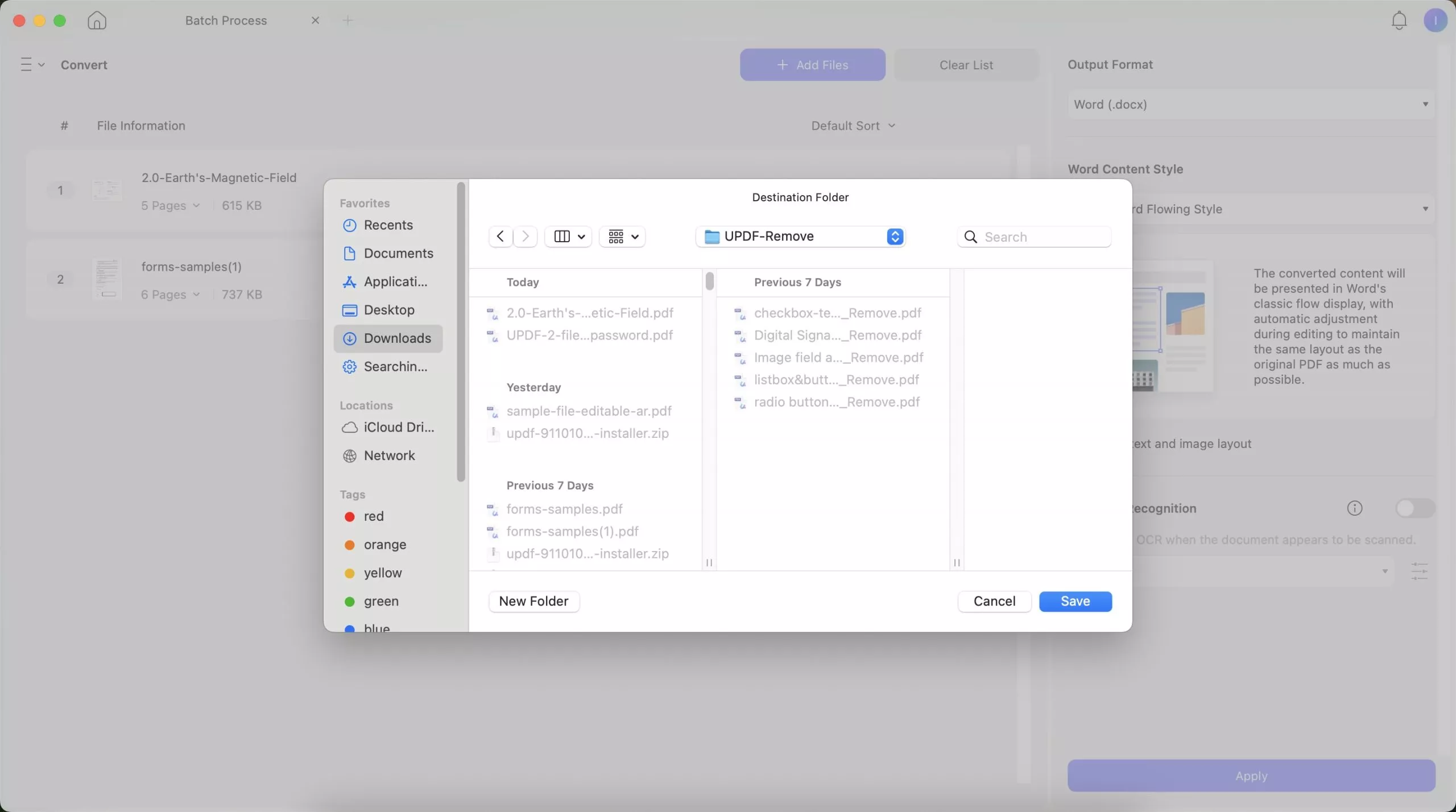
Task: Open the Flowing Style content dropdown
Action: click(1280, 209)
